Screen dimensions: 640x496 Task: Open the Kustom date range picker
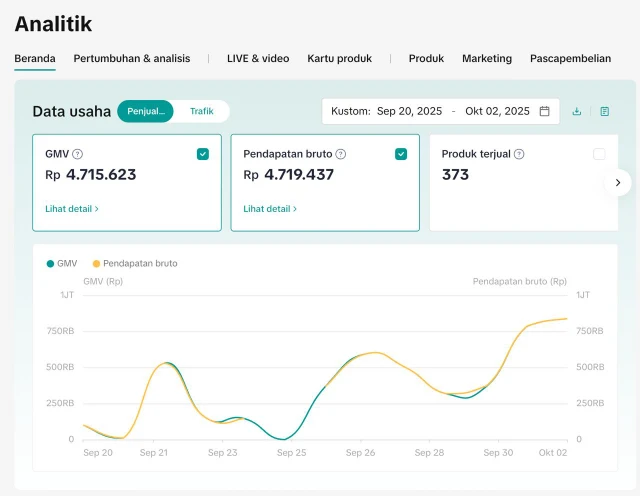(440, 111)
